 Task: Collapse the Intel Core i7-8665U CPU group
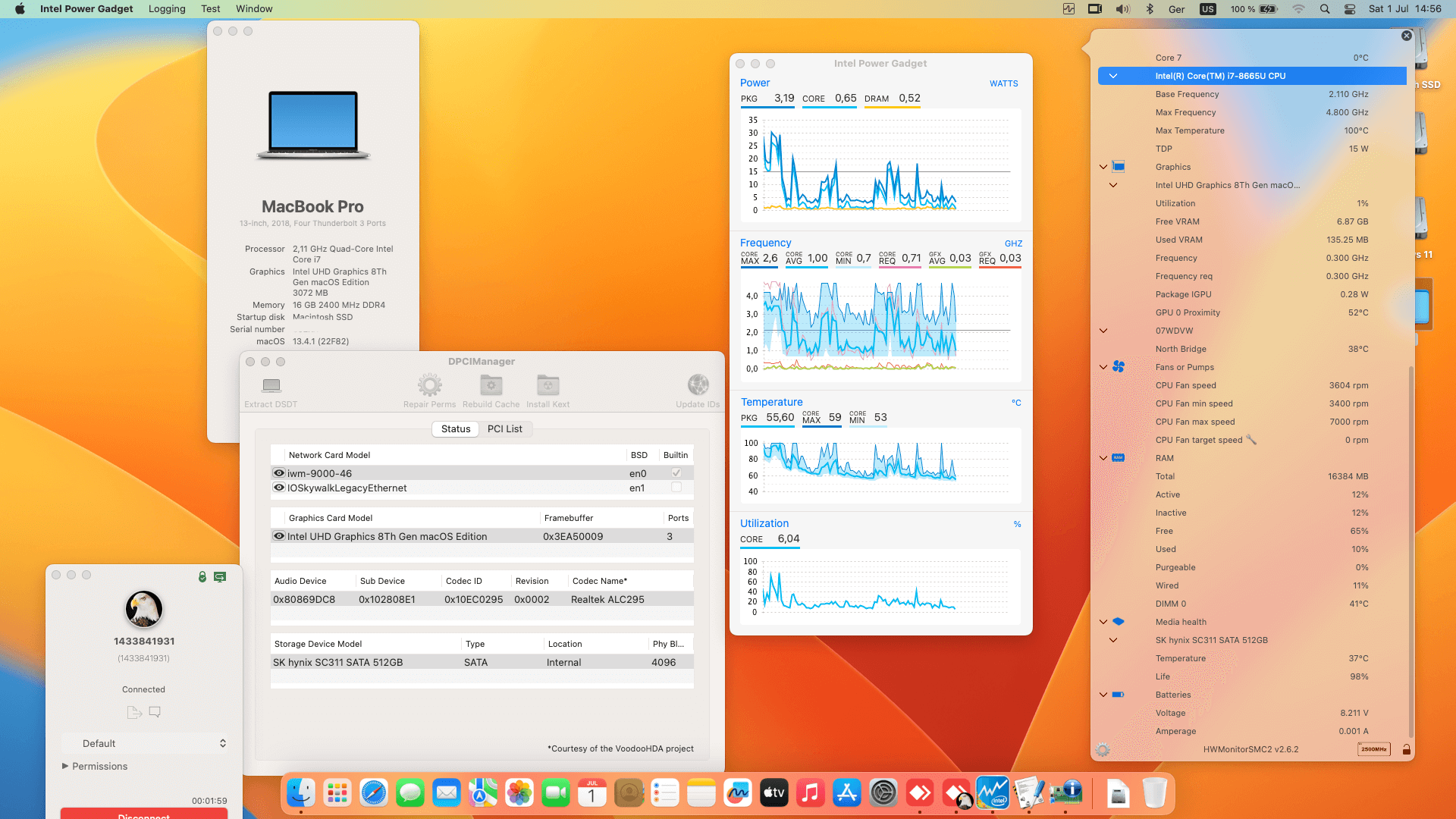pyautogui.click(x=1113, y=76)
